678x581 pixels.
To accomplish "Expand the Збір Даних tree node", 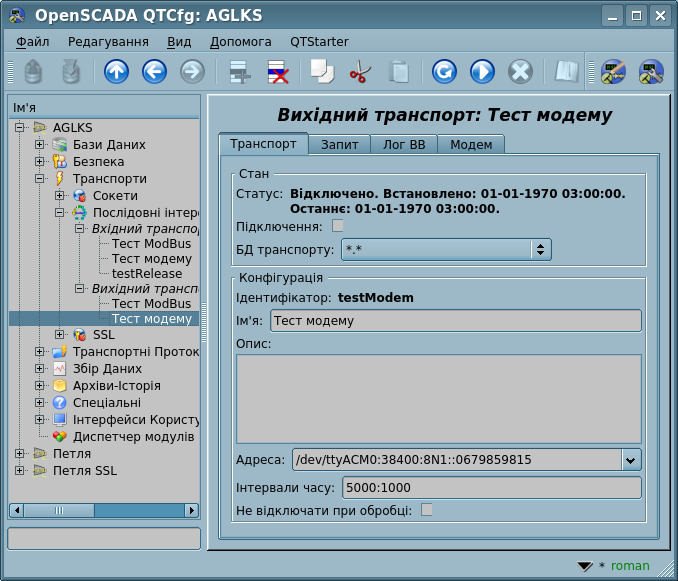I will tap(39, 368).
